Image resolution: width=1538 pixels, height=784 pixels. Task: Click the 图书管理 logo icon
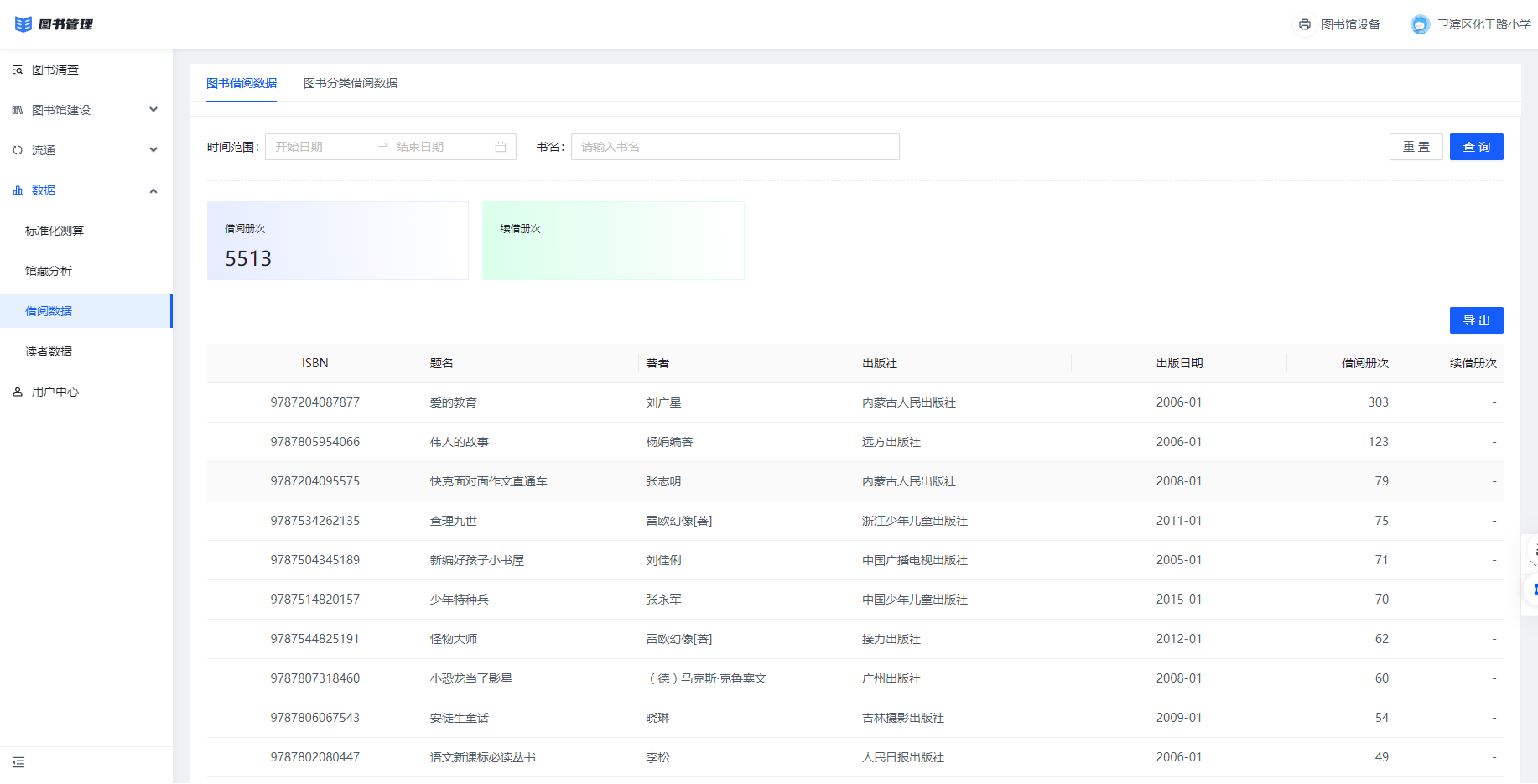click(x=23, y=24)
